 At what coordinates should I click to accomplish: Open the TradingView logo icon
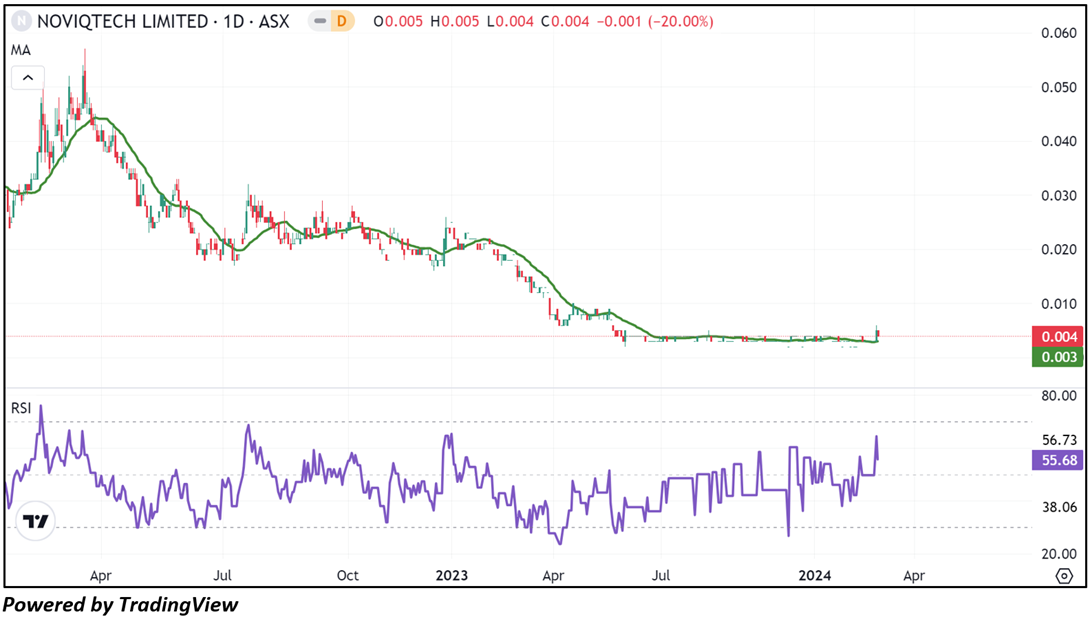point(35,520)
